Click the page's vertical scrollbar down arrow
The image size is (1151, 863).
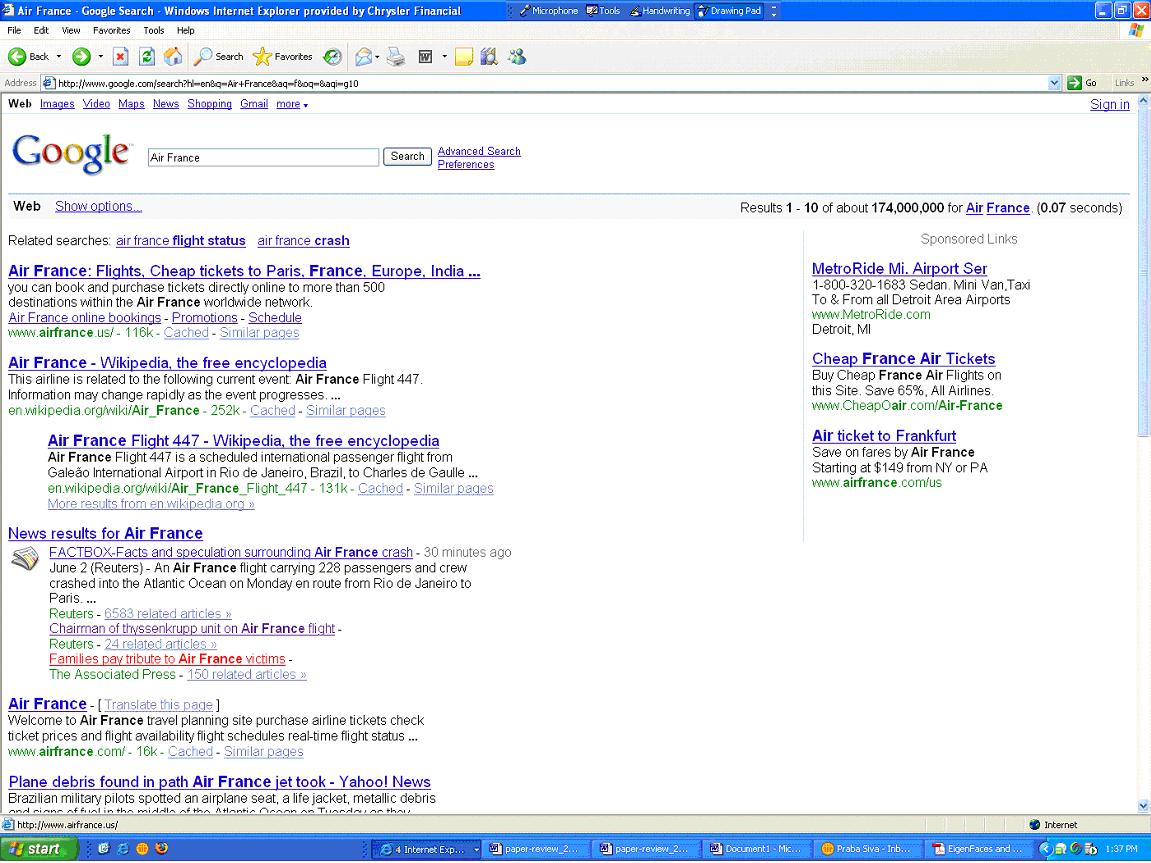click(x=1143, y=806)
